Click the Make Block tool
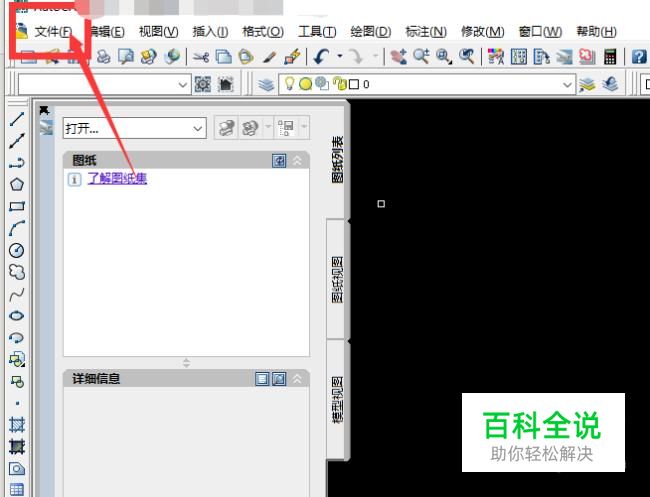 17,381
